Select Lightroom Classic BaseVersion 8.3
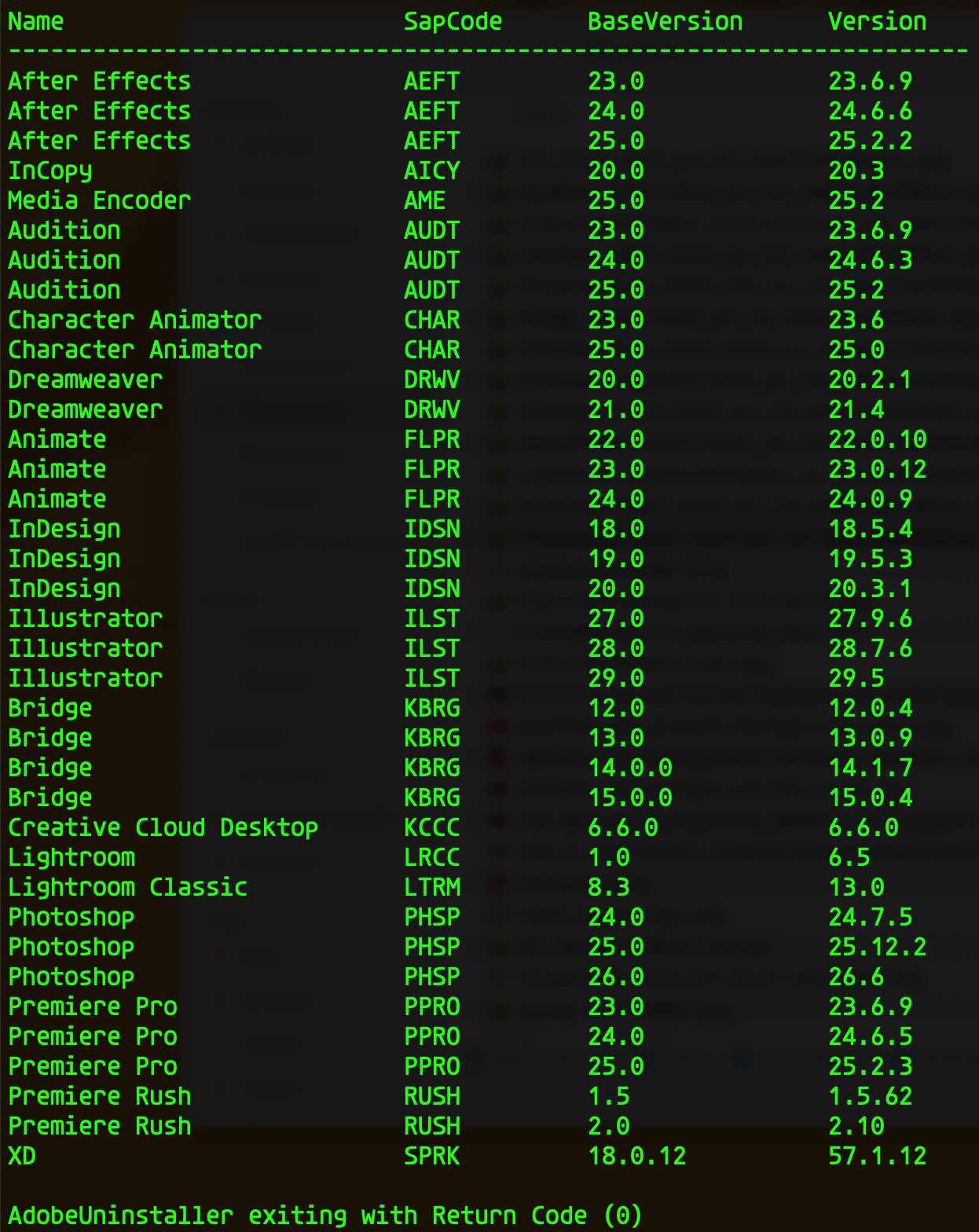Viewport: 979px width, 1232px height. tap(608, 887)
